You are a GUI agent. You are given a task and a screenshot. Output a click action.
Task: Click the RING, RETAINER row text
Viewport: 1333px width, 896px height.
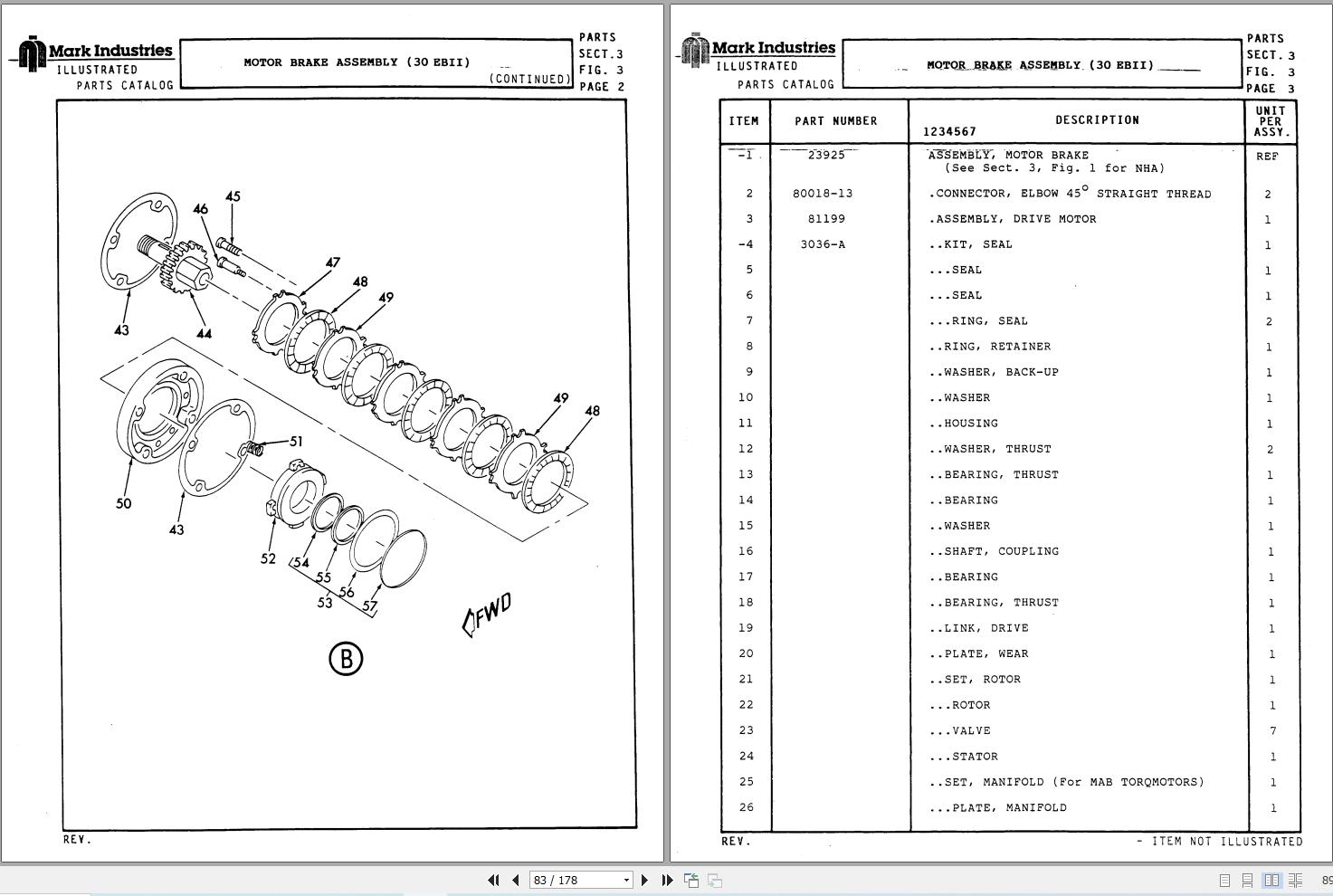[989, 346]
